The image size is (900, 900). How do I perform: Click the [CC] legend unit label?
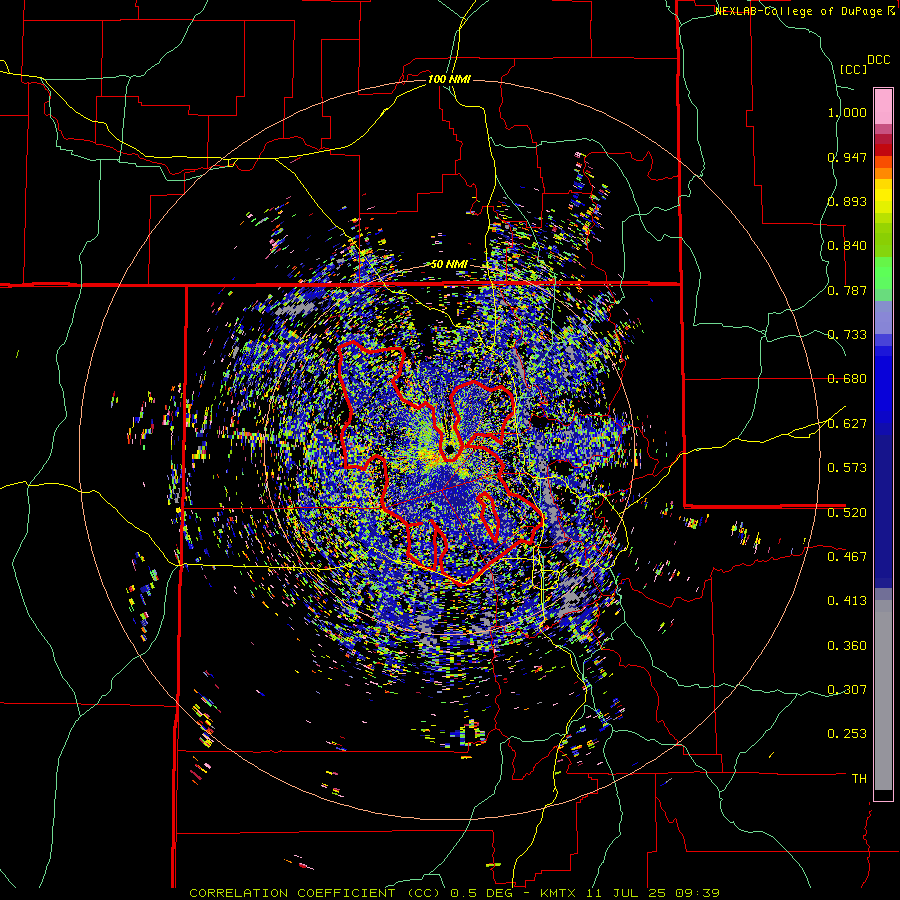[x=853, y=69]
